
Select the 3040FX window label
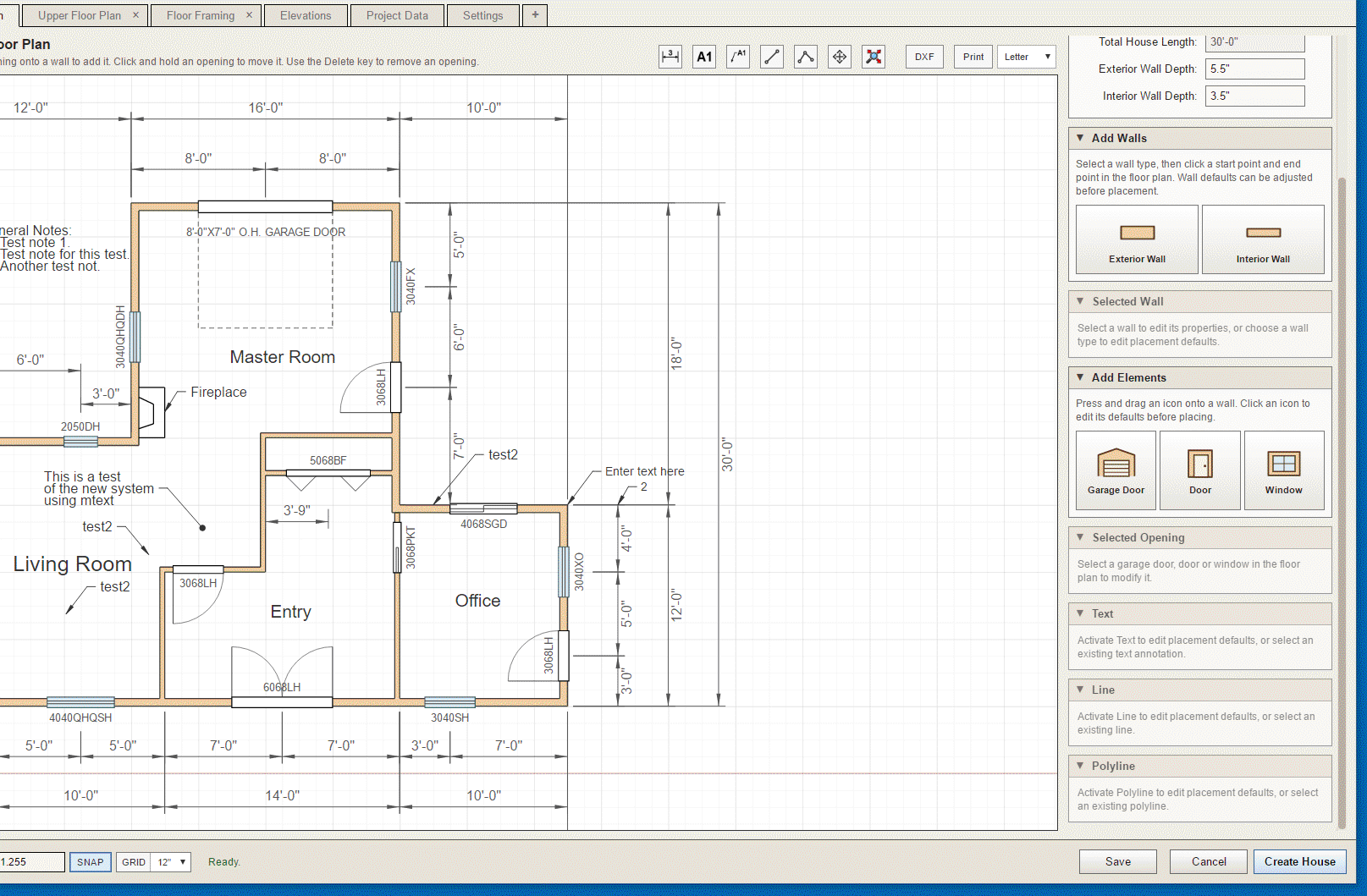(411, 286)
